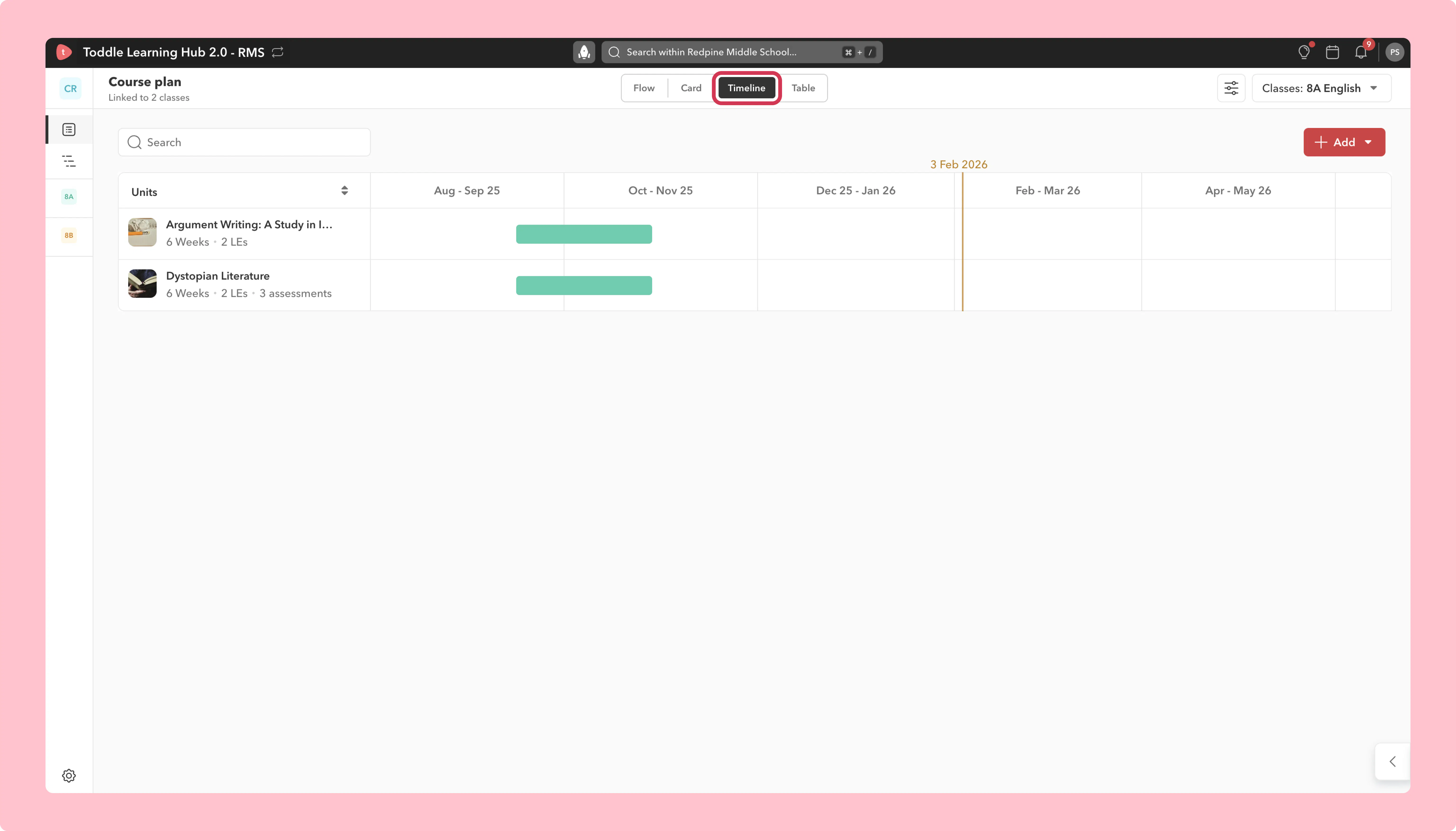
Task: Switch to Table view
Action: 803,88
